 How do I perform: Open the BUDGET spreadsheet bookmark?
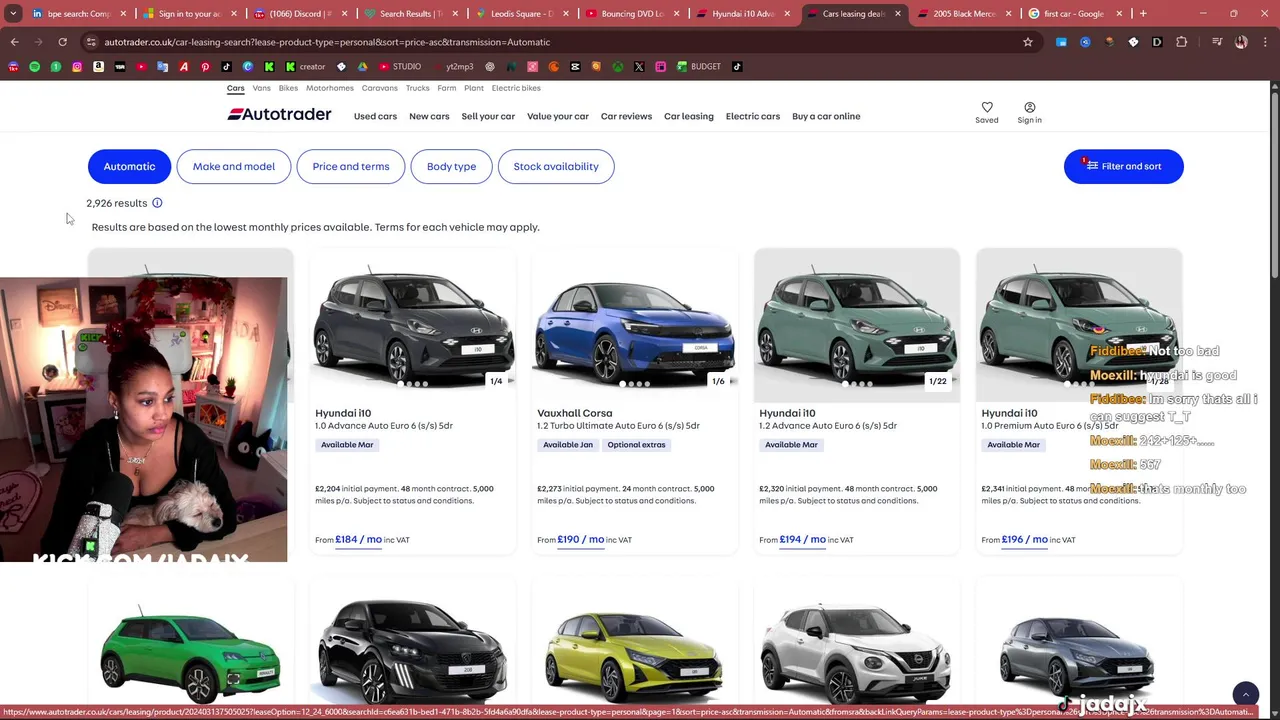point(698,66)
